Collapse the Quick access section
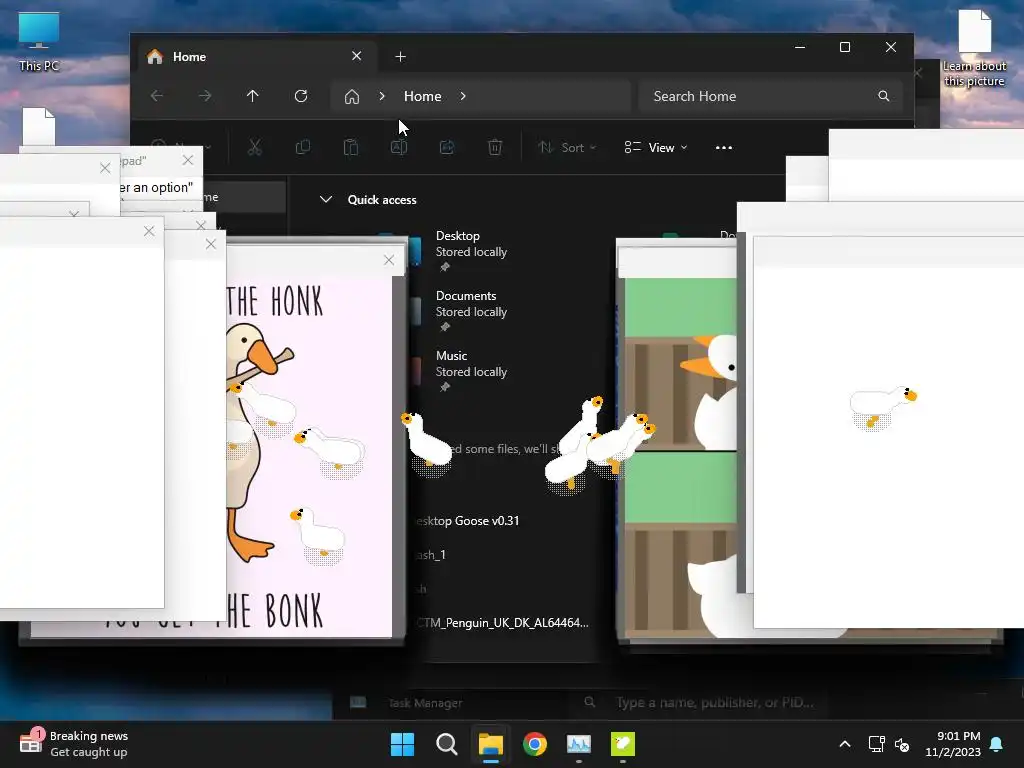 coord(326,199)
